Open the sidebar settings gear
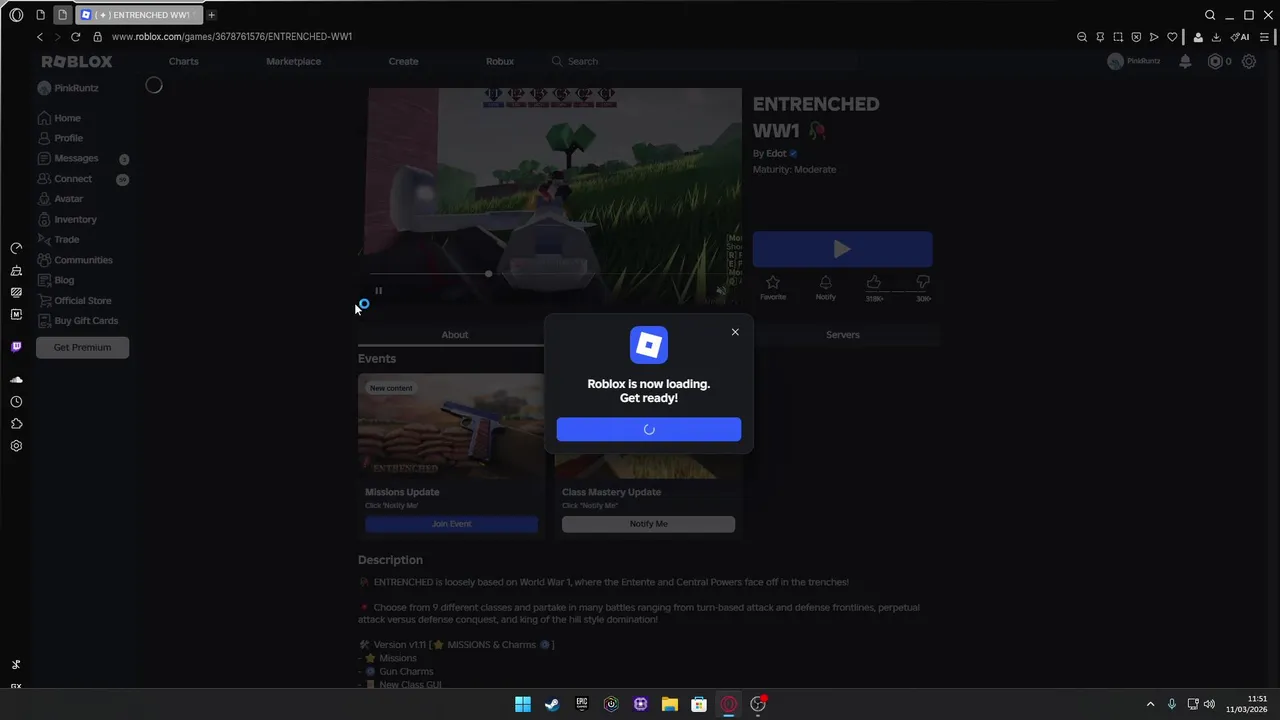This screenshot has height=720, width=1280. coord(16,446)
